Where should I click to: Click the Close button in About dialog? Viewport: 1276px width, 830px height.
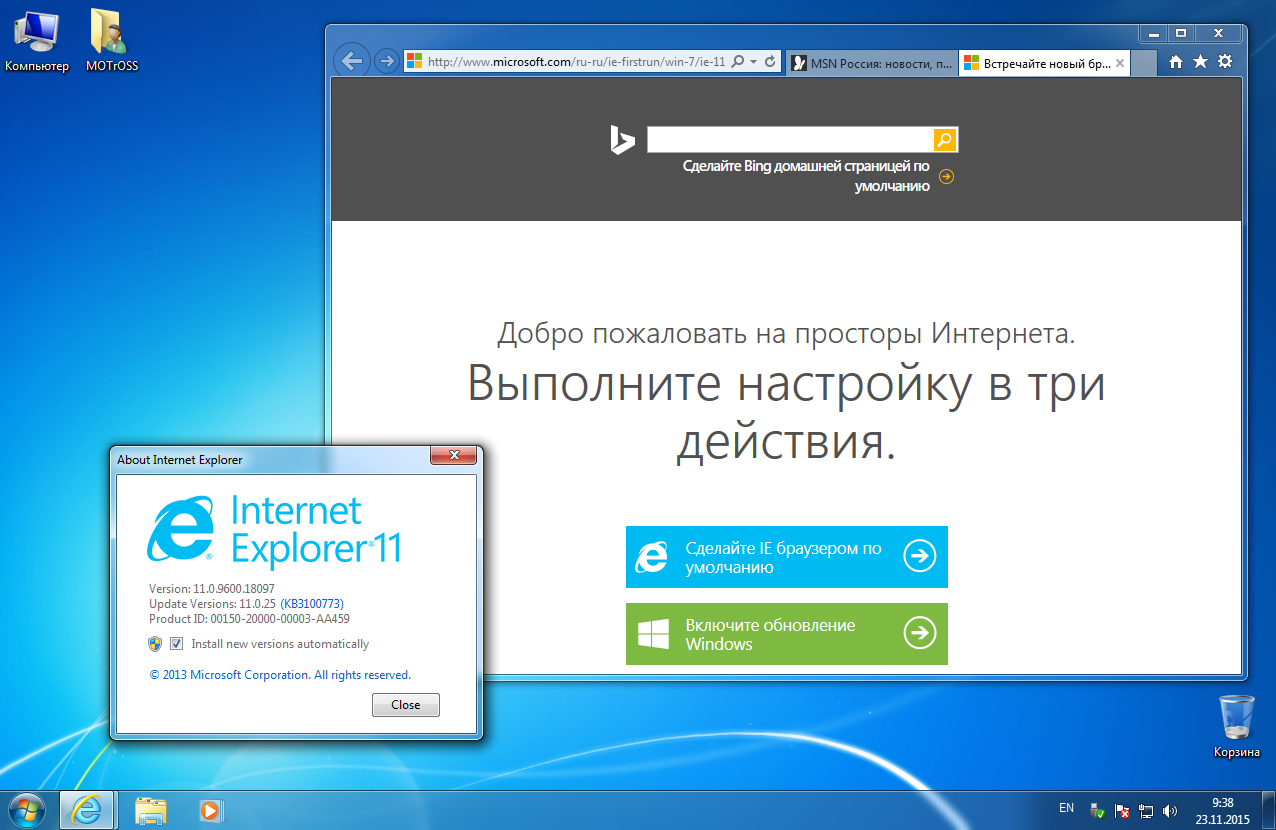406,705
